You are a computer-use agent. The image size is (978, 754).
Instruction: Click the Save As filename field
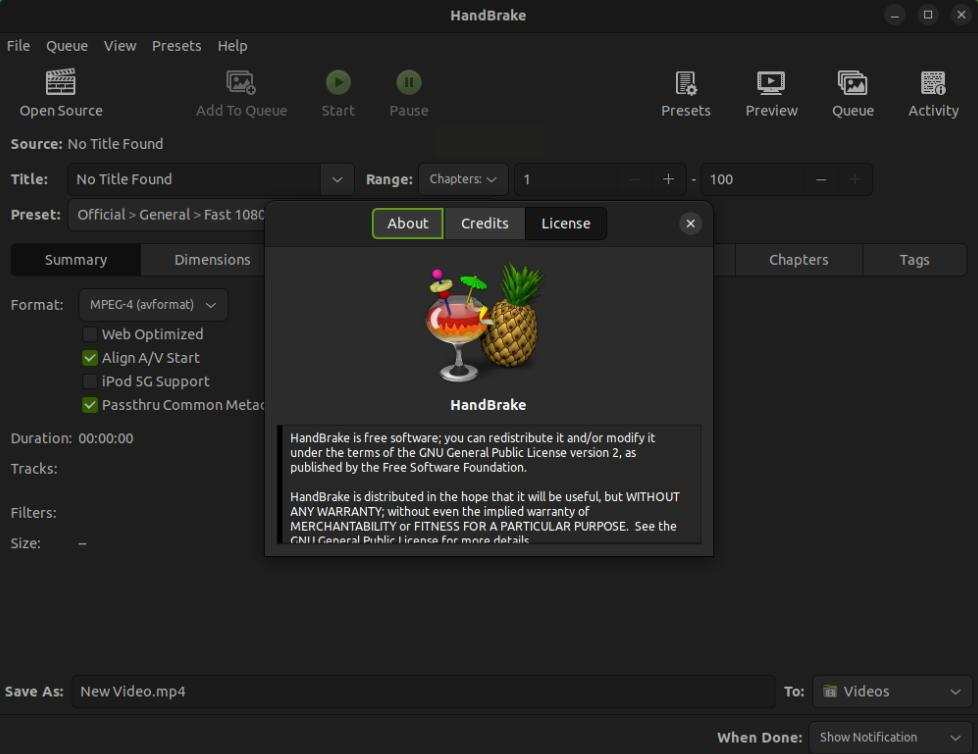tap(423, 691)
